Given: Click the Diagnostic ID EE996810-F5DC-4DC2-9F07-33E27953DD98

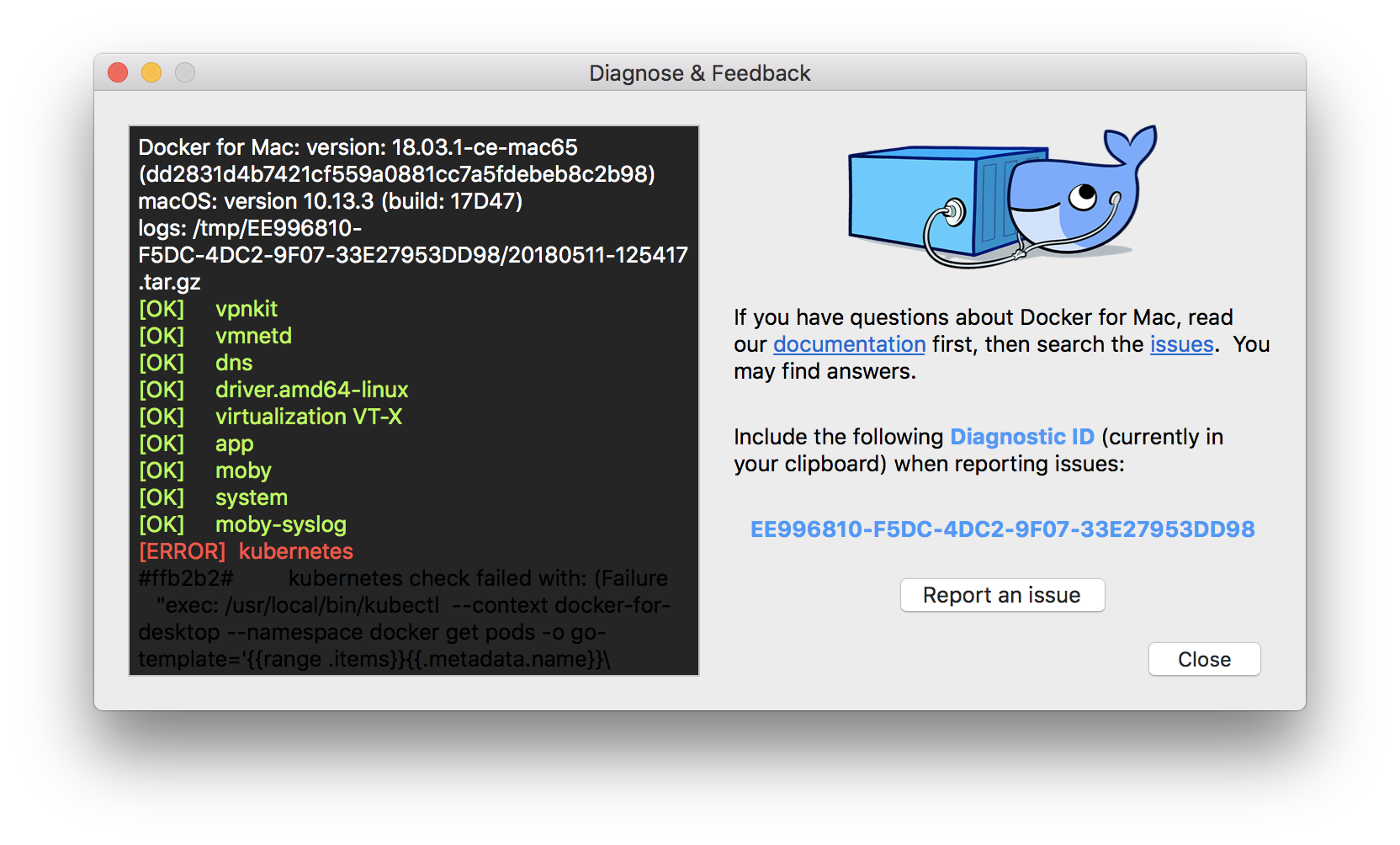Looking at the screenshot, I should [1002, 529].
